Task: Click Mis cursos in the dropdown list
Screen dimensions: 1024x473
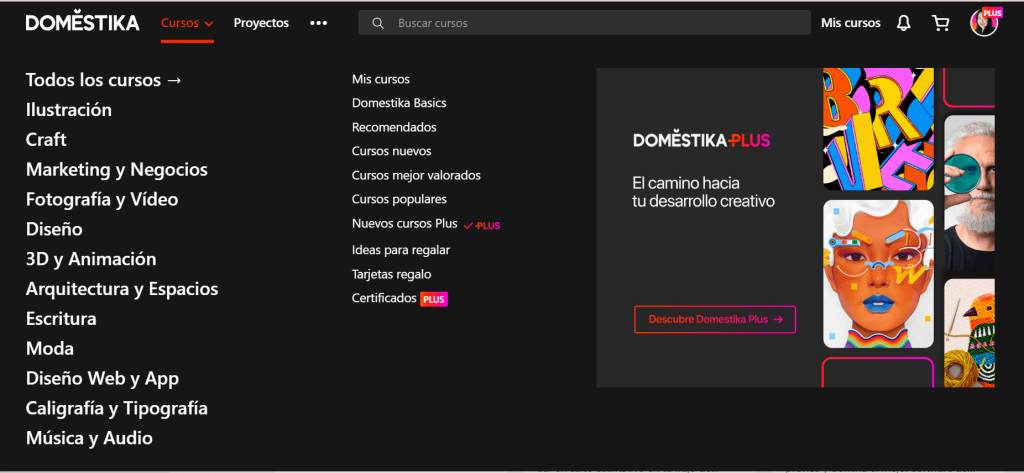Action: tap(381, 80)
